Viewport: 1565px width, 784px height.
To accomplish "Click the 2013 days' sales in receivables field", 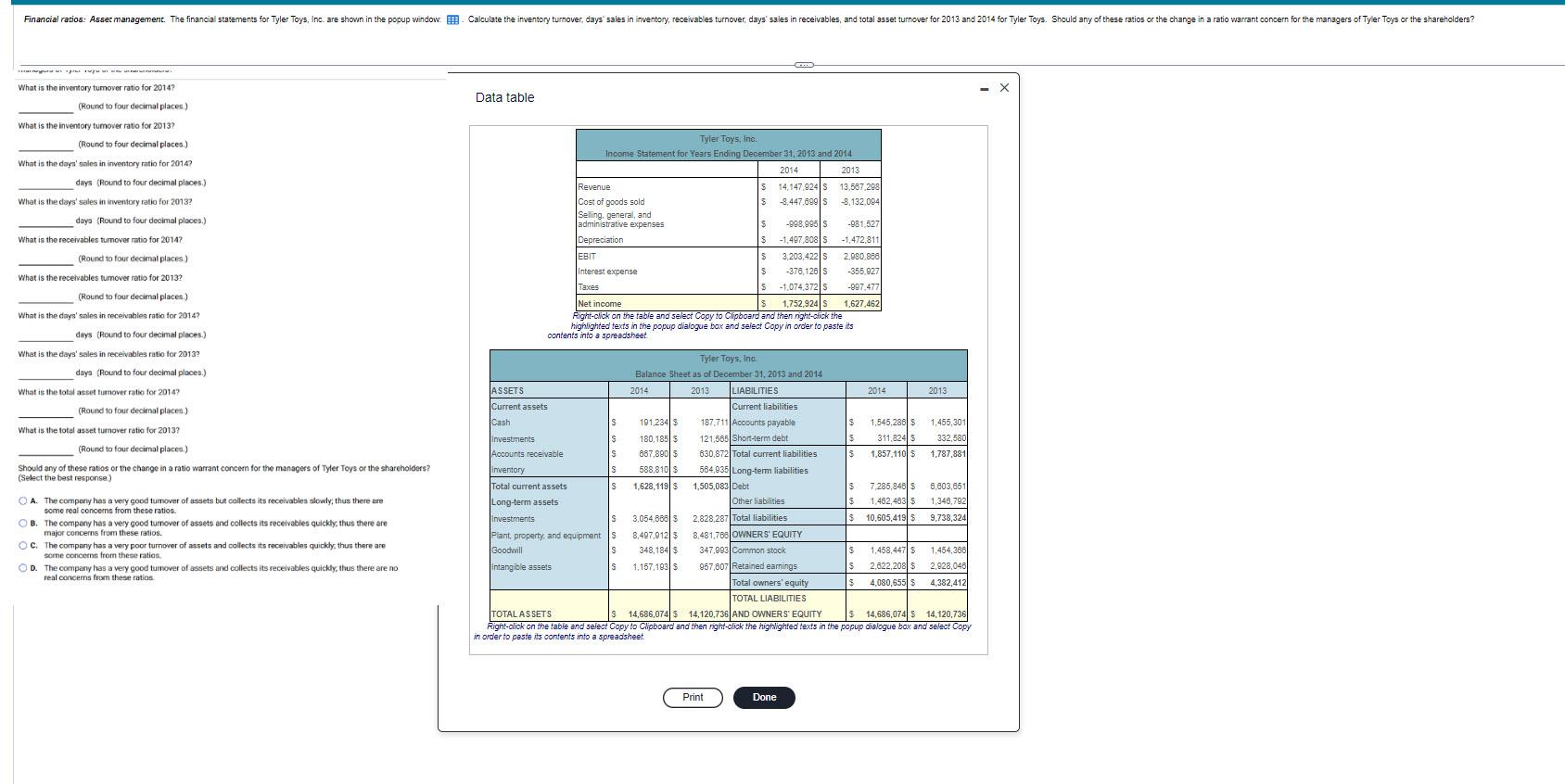I will (46, 372).
